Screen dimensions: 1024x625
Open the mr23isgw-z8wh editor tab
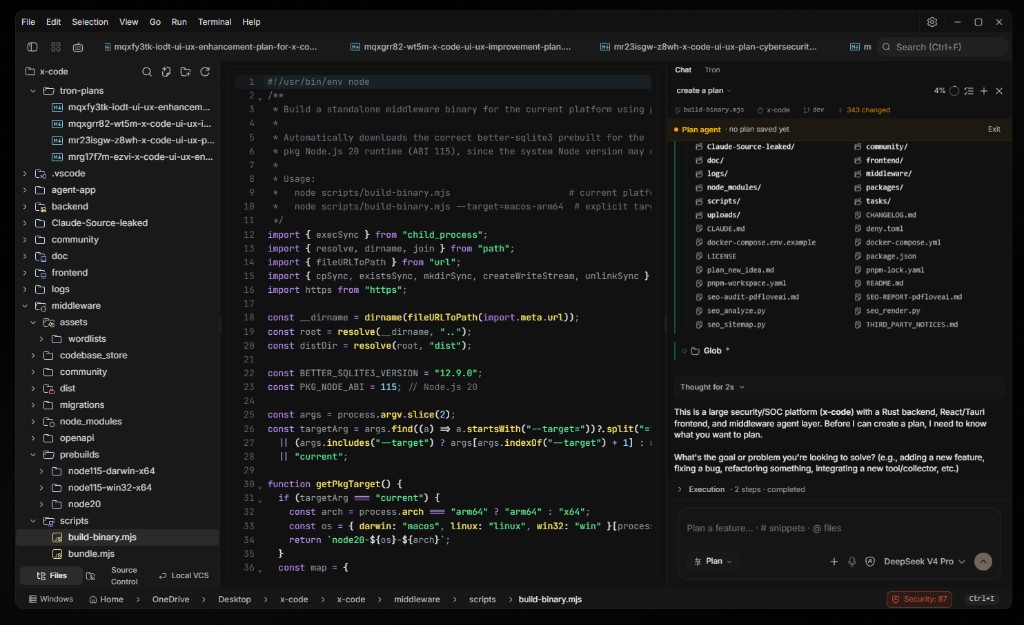click(708, 47)
